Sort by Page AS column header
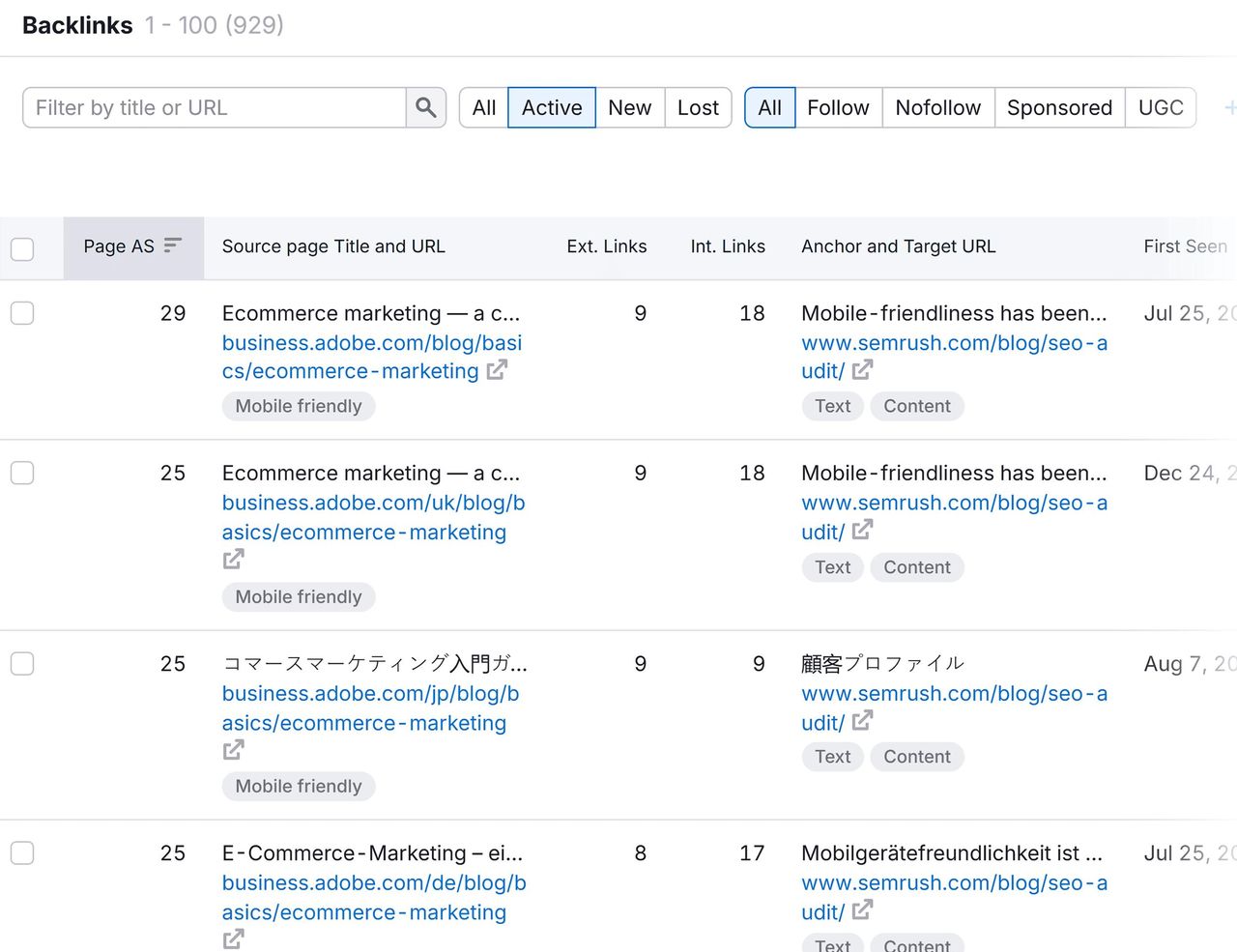 click(133, 248)
